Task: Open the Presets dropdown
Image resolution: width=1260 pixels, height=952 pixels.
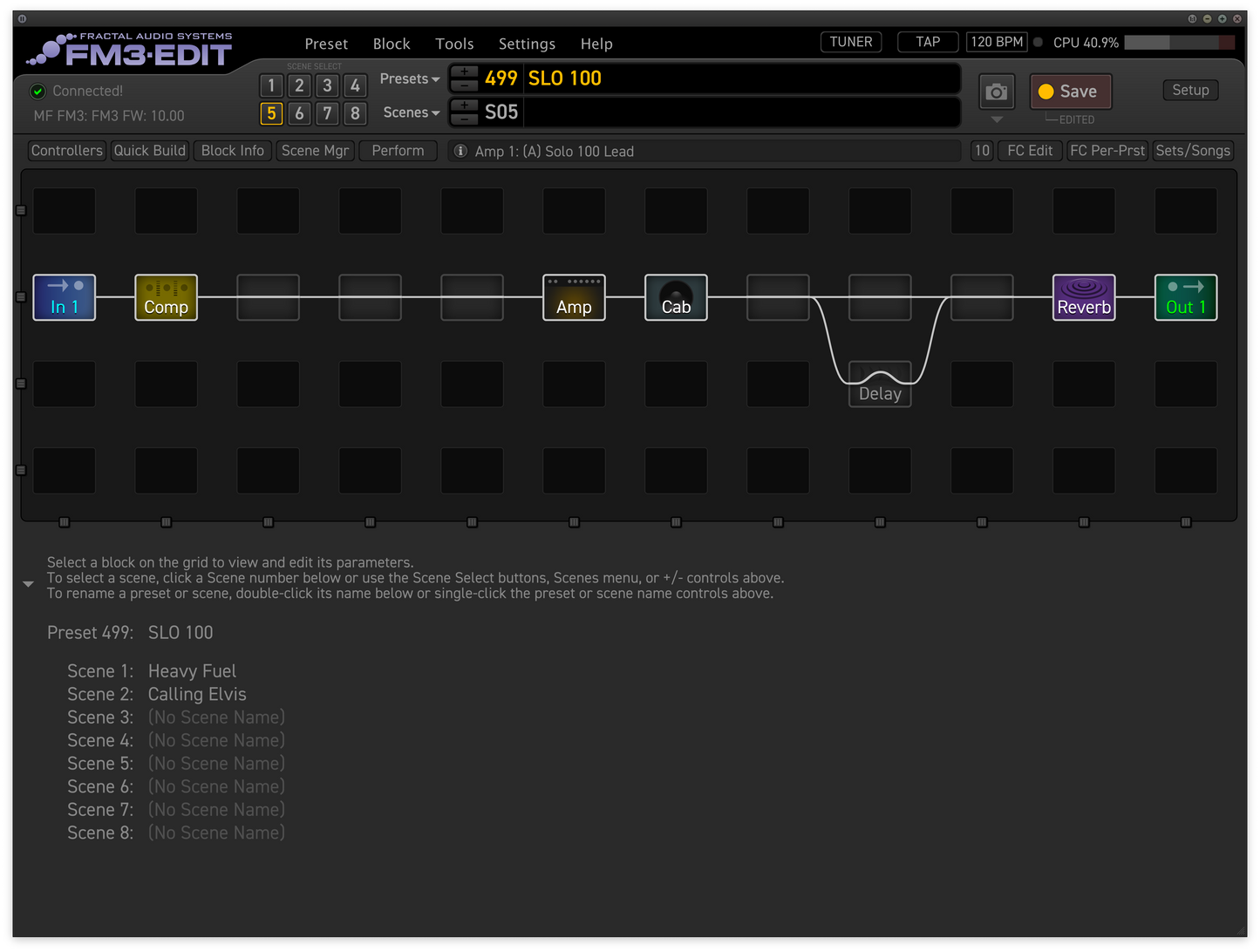Action: pos(409,78)
